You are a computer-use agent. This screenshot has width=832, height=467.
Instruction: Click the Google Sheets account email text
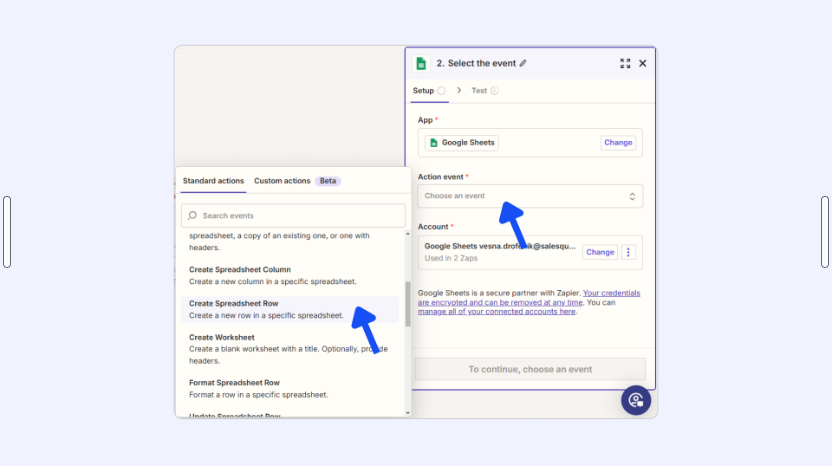point(499,246)
